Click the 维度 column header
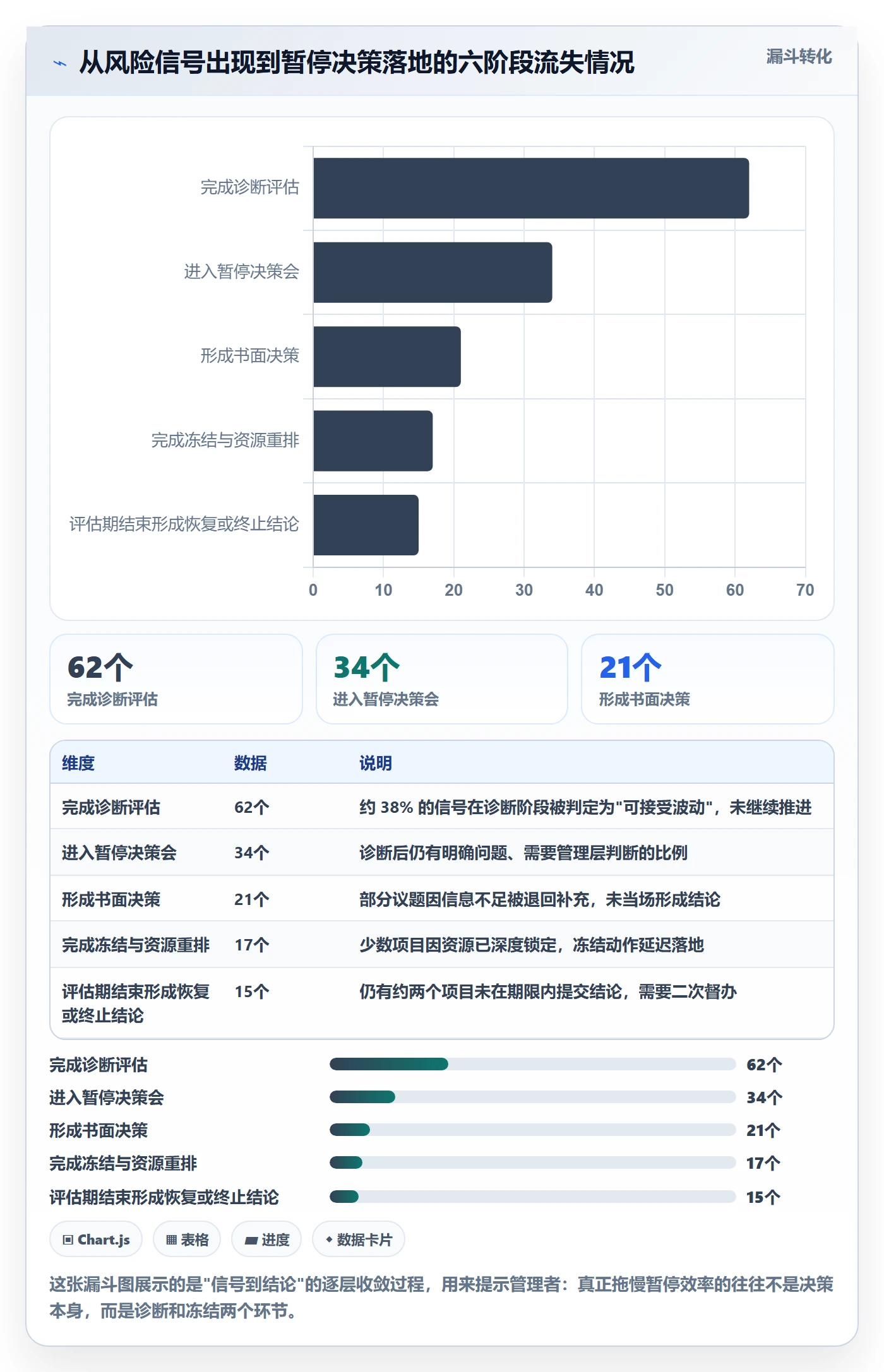The width and height of the screenshot is (884, 1372). (x=78, y=763)
